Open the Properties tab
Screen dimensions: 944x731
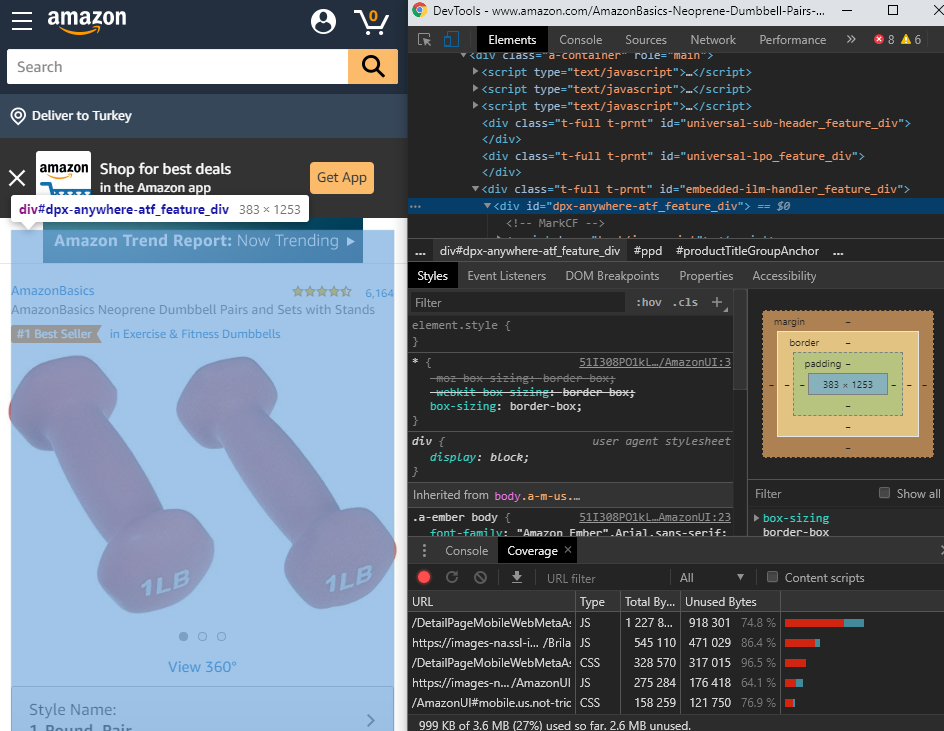tap(706, 276)
